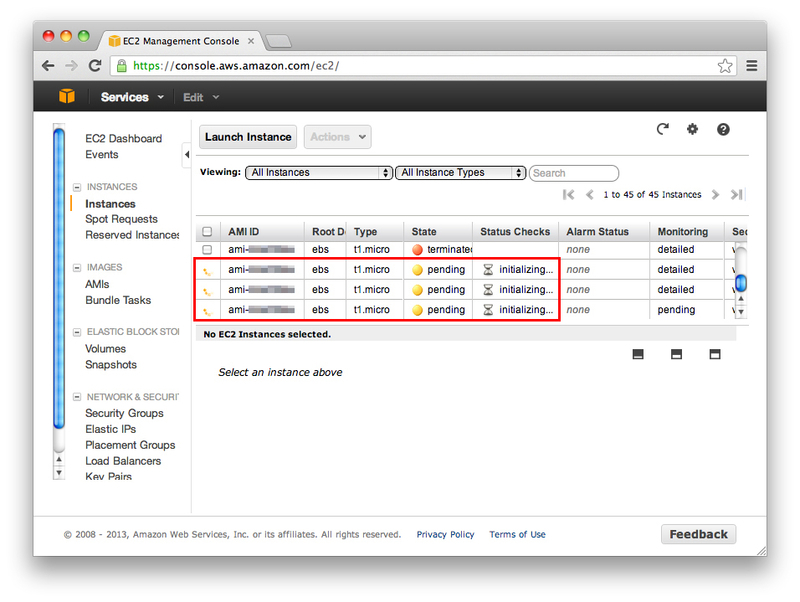Click the sidebar scroll down arrow
Viewport: 800px width, 602px height.
(x=59, y=472)
